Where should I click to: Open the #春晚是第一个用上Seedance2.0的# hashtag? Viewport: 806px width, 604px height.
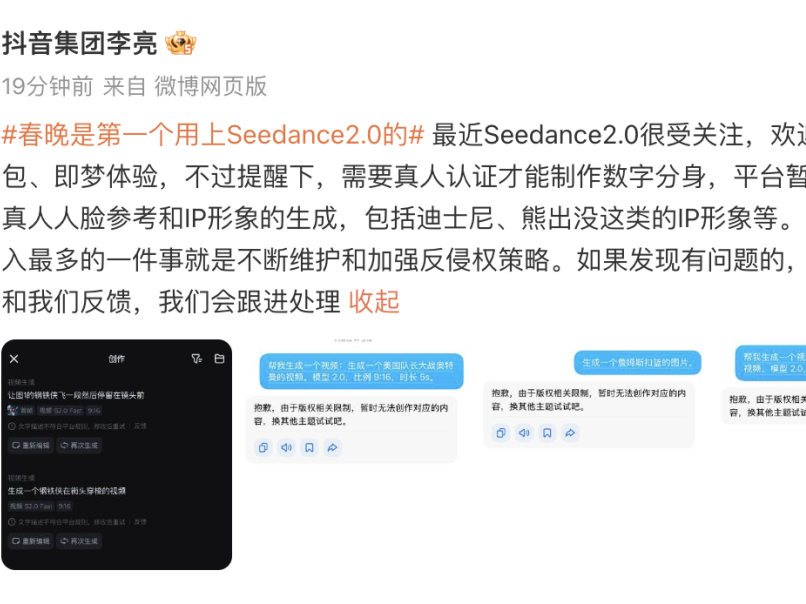point(213,134)
